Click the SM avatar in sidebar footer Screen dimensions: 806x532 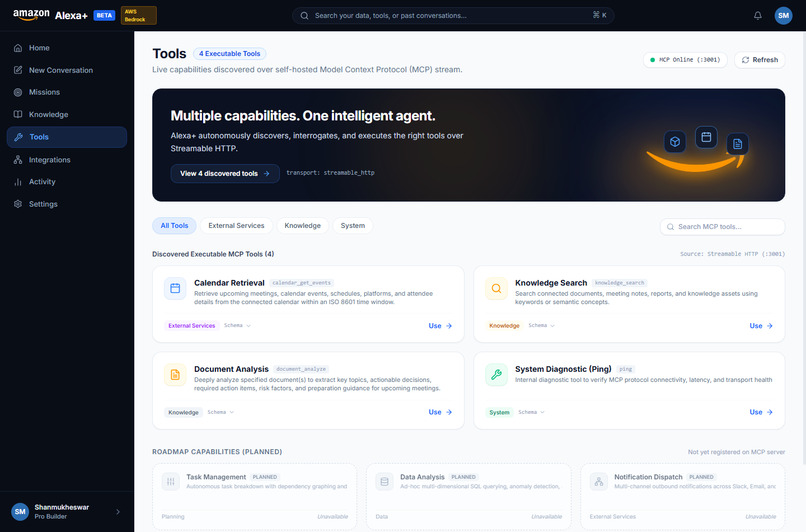[20, 511]
